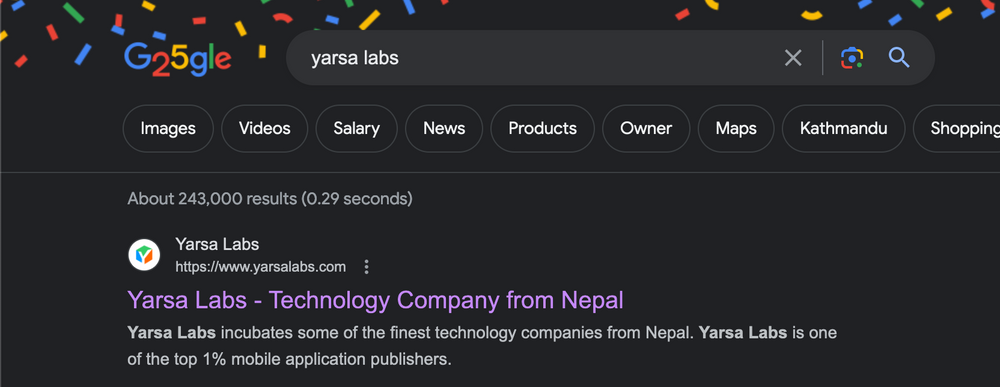Click the Google 25th anniversary logo
The height and width of the screenshot is (387, 1000).
tap(177, 59)
